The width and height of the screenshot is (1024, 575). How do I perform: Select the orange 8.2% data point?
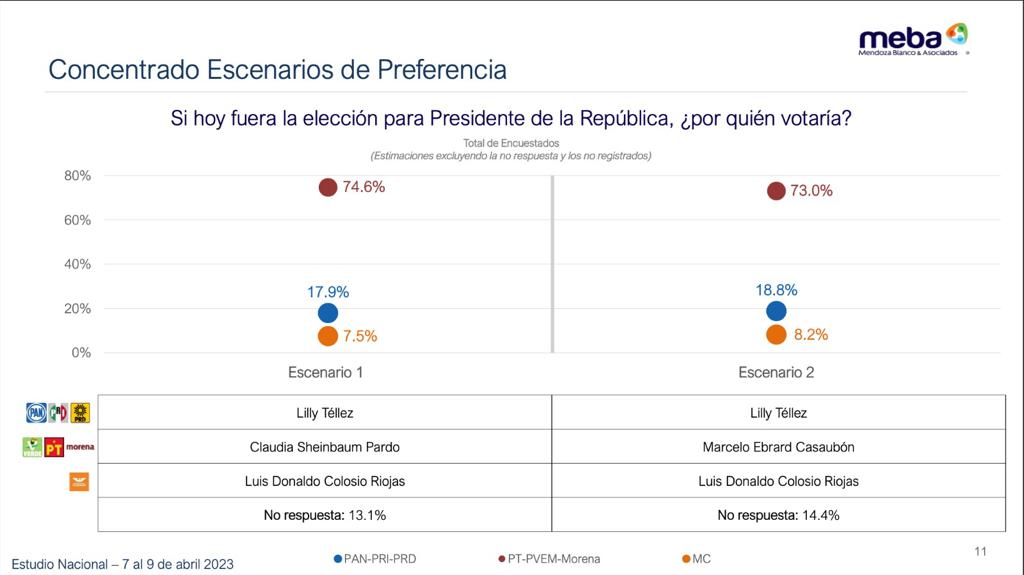[x=776, y=335]
